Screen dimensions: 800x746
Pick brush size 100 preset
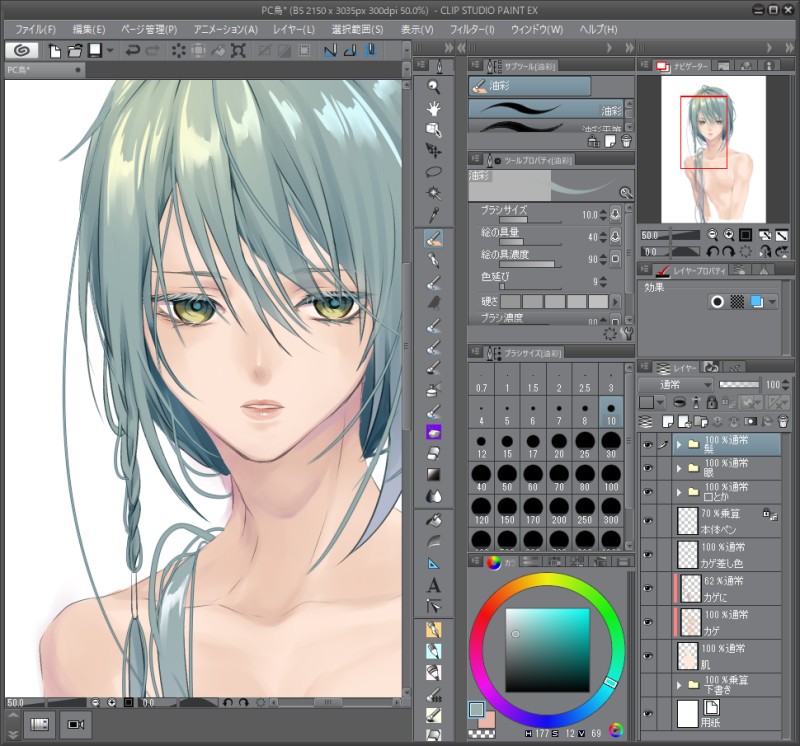611,478
